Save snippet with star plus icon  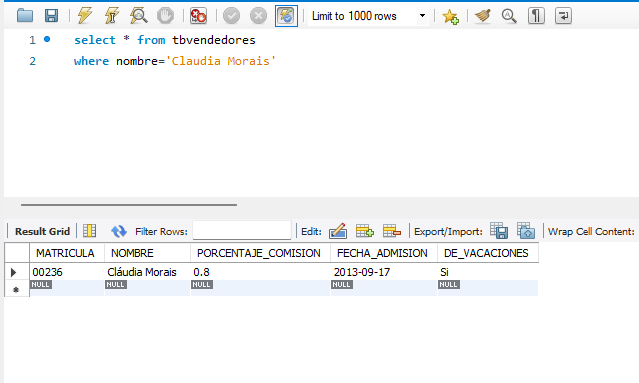[450, 16]
